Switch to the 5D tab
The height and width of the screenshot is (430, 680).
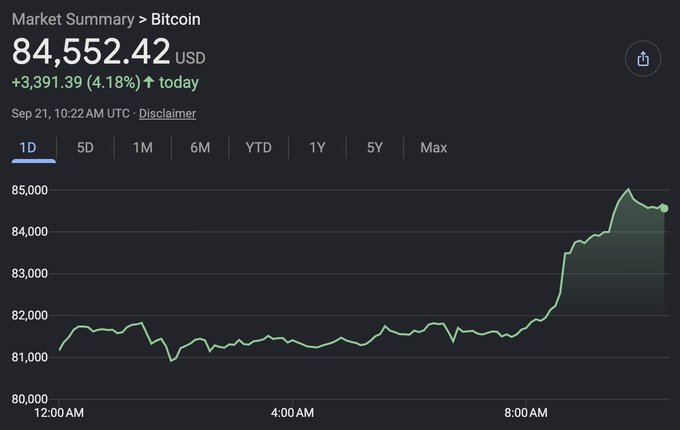(85, 148)
